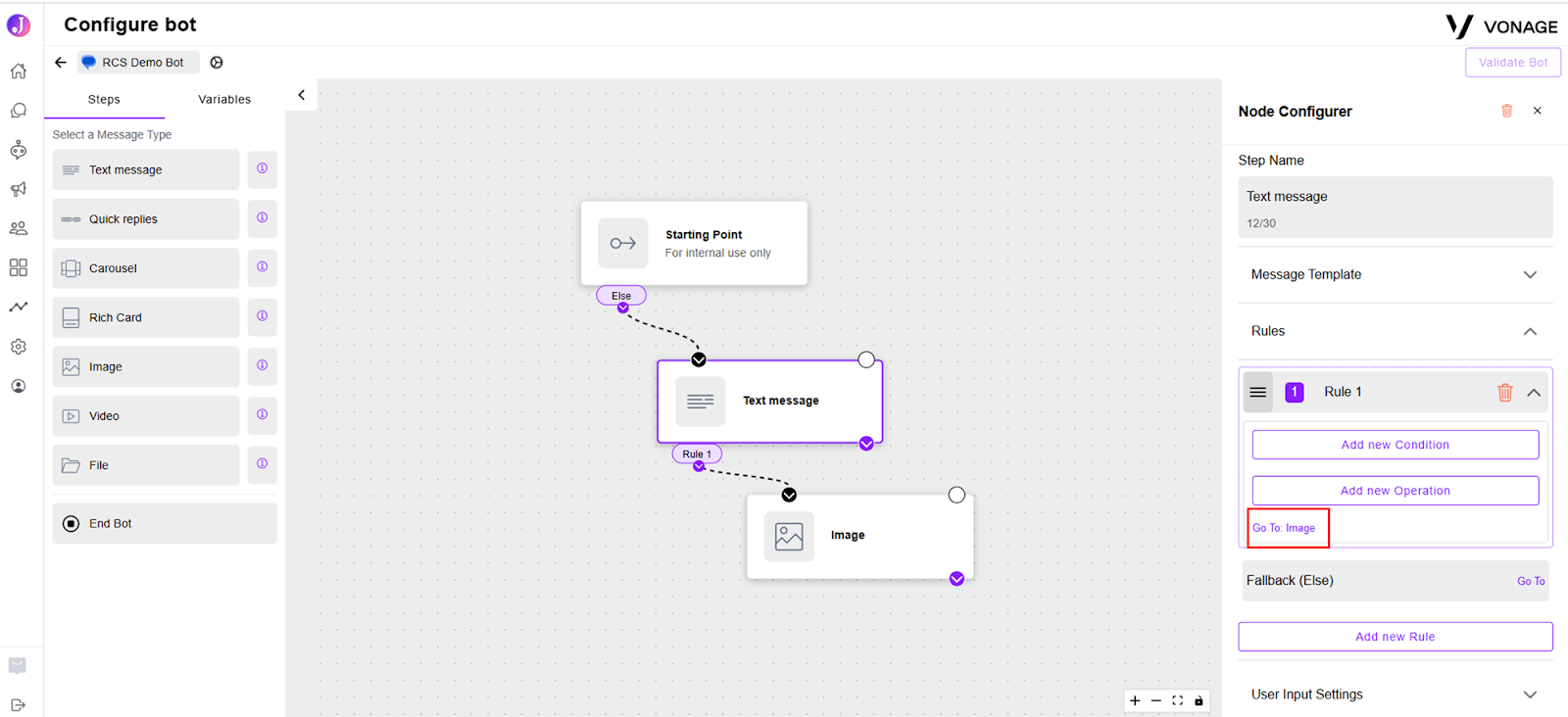
Task: Select the Steps tab
Action: click(x=104, y=100)
